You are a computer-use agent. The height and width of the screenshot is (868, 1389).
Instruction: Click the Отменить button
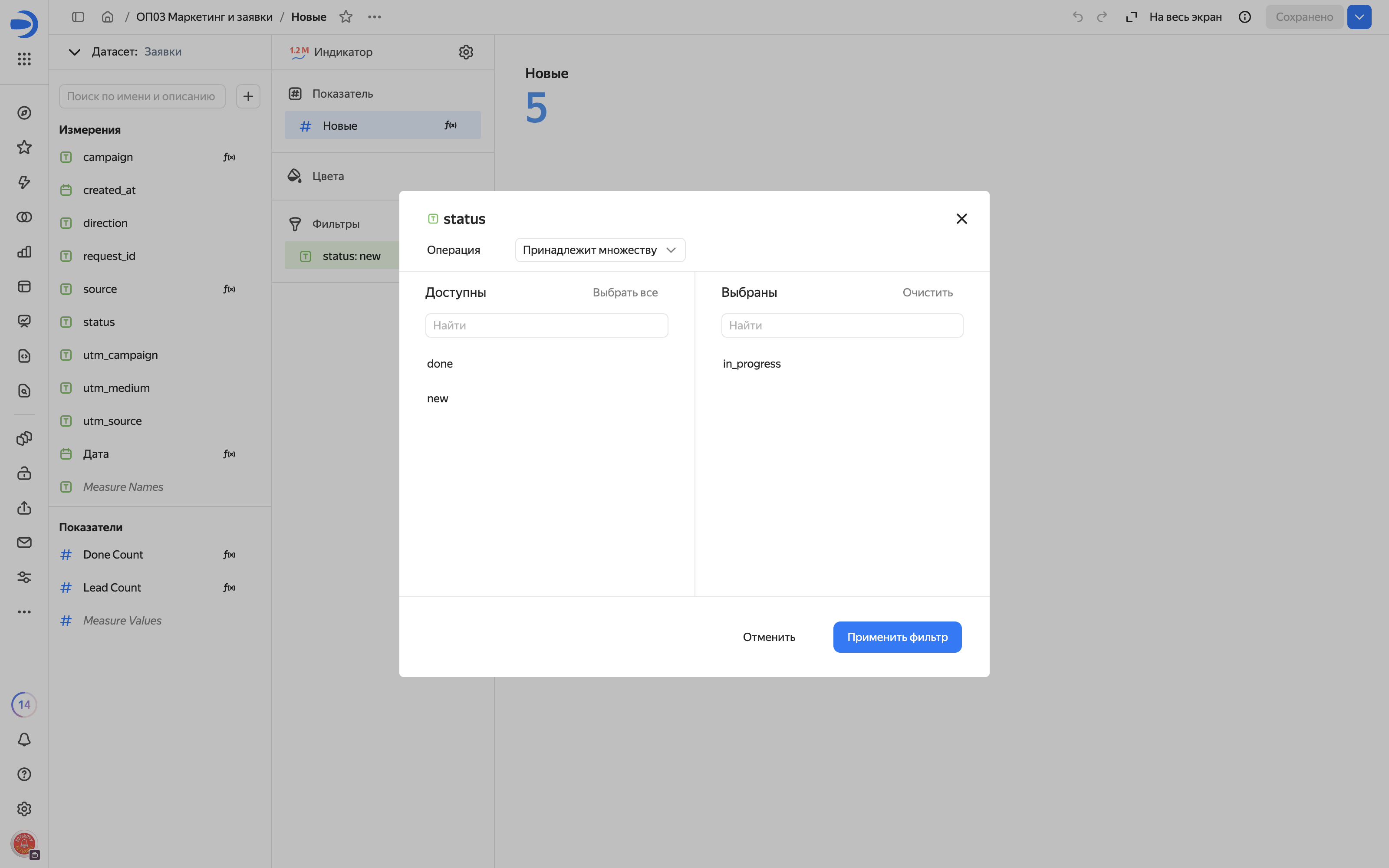click(x=769, y=637)
